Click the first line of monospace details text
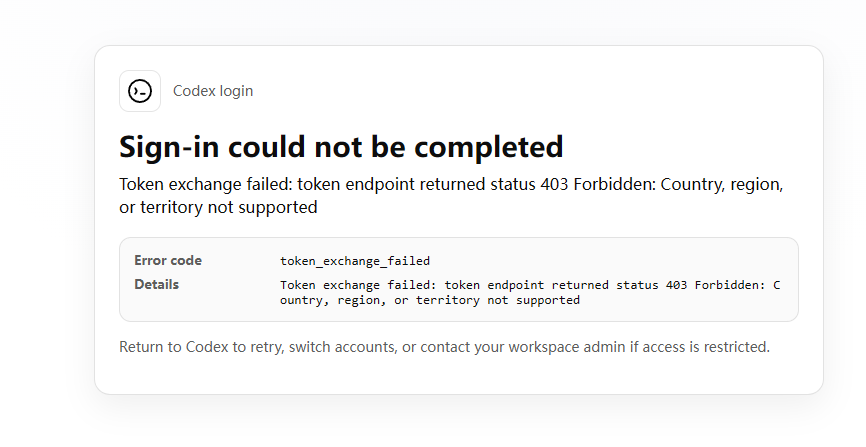Viewport: 866px width, 447px height. point(530,285)
